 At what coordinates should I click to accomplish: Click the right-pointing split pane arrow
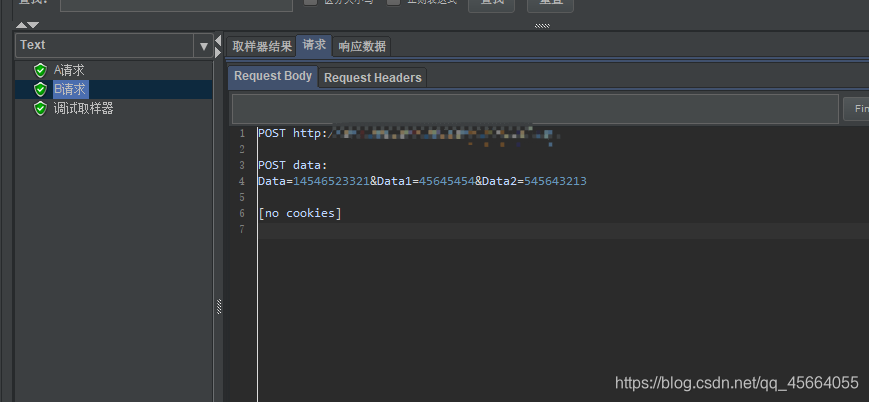[x=218, y=53]
